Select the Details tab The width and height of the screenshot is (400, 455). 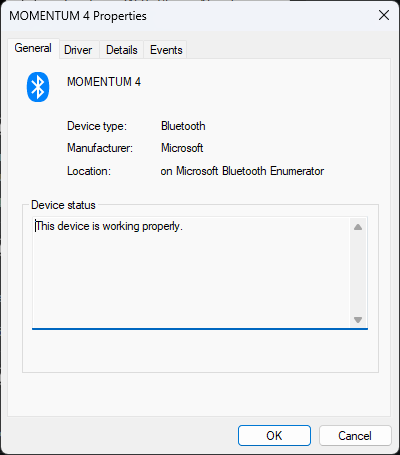click(x=122, y=50)
